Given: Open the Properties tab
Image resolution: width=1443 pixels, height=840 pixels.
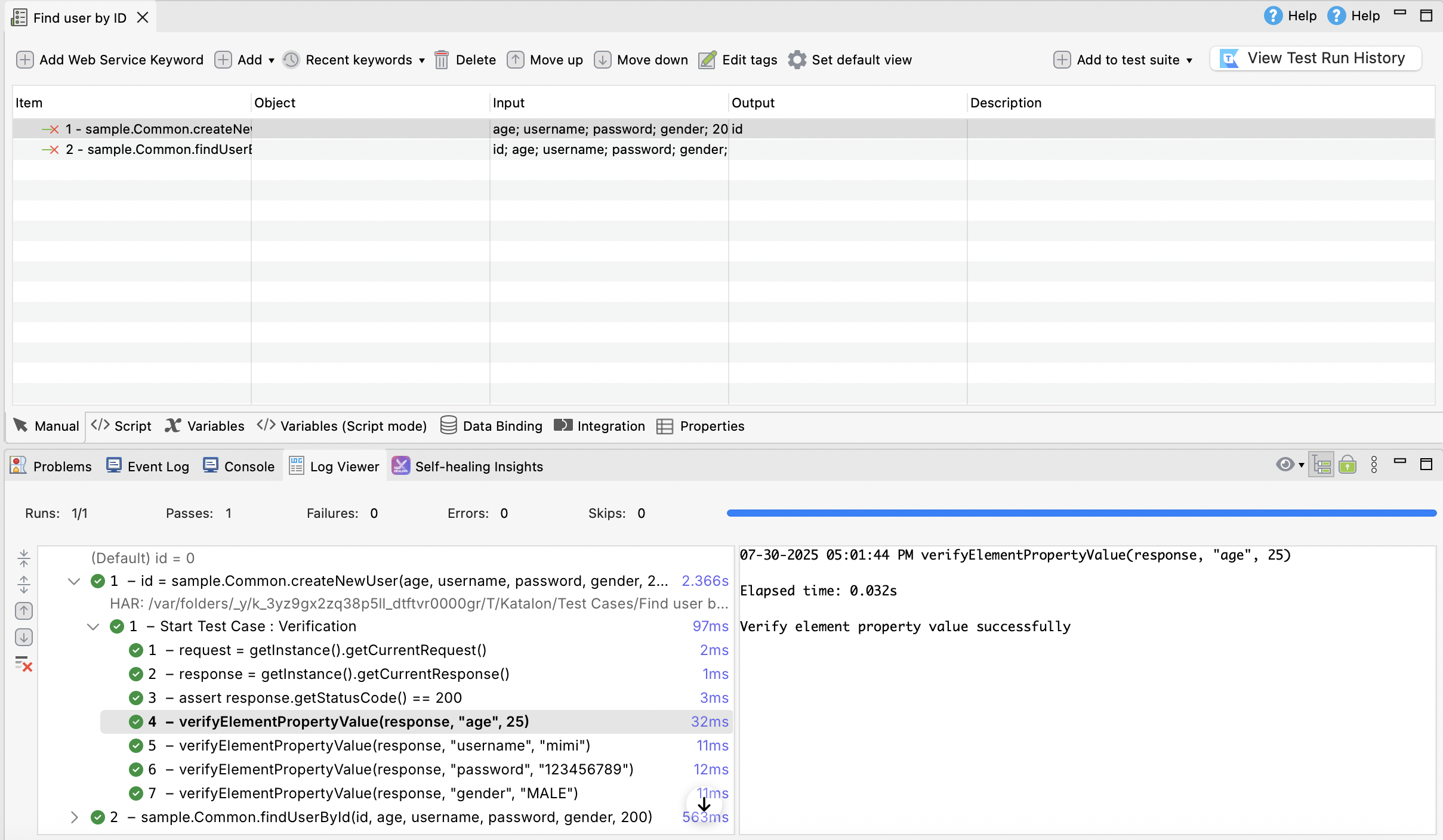Looking at the screenshot, I should [701, 426].
